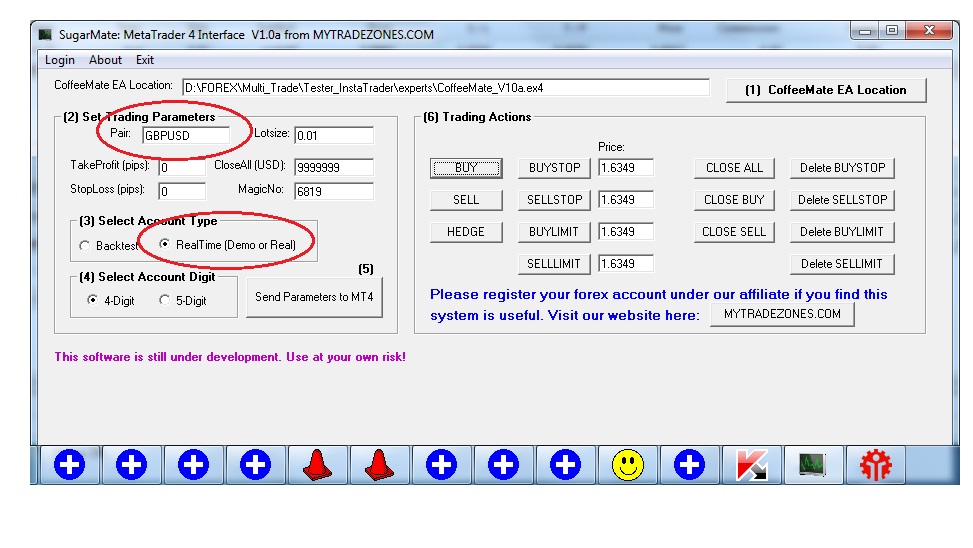Click the BUYSTOP price field
Viewport: 973px width, 548px height.
point(626,168)
